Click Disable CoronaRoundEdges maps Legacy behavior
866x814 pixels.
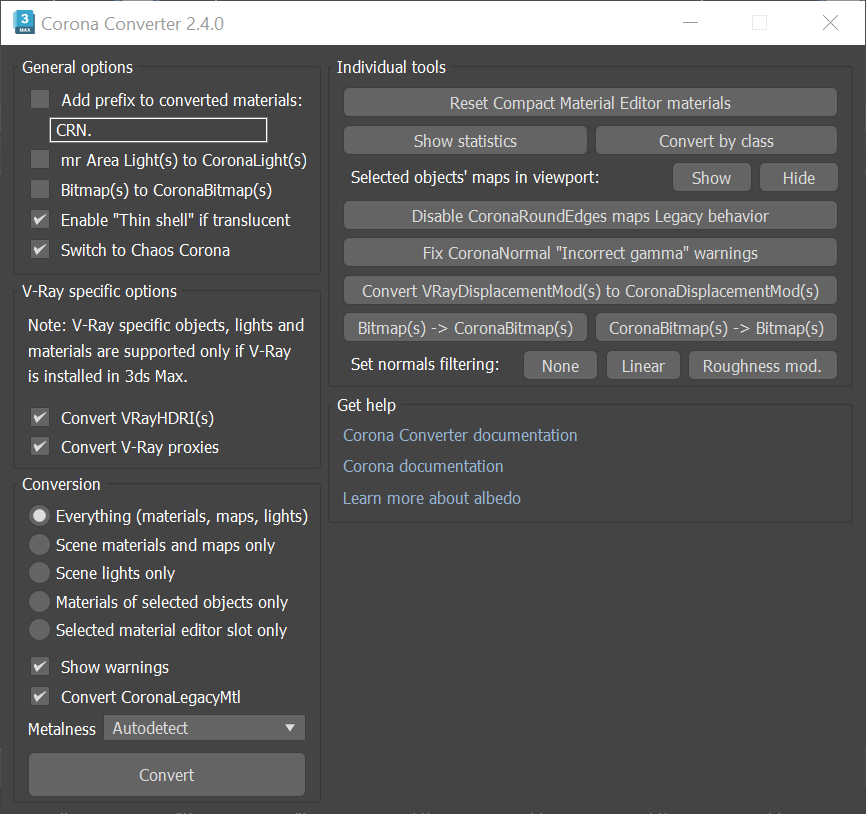point(590,214)
